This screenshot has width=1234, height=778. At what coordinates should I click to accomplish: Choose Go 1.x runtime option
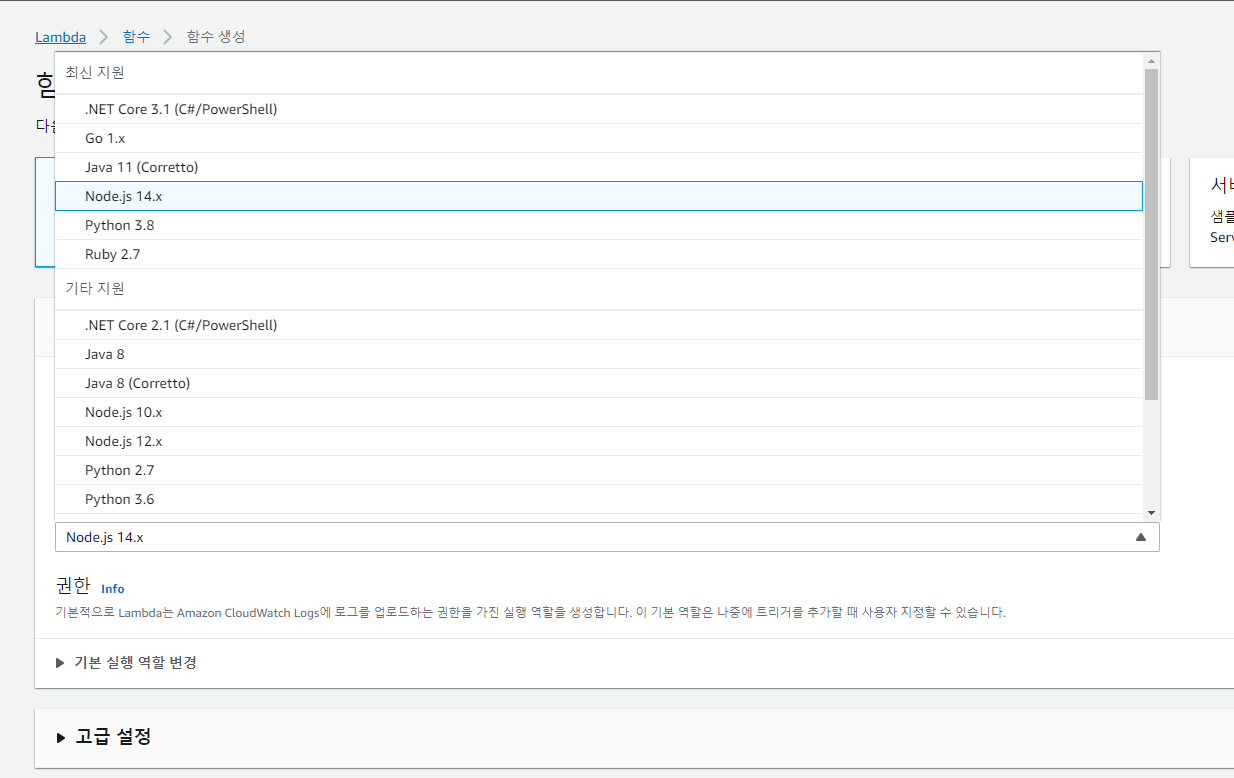[x=598, y=138]
